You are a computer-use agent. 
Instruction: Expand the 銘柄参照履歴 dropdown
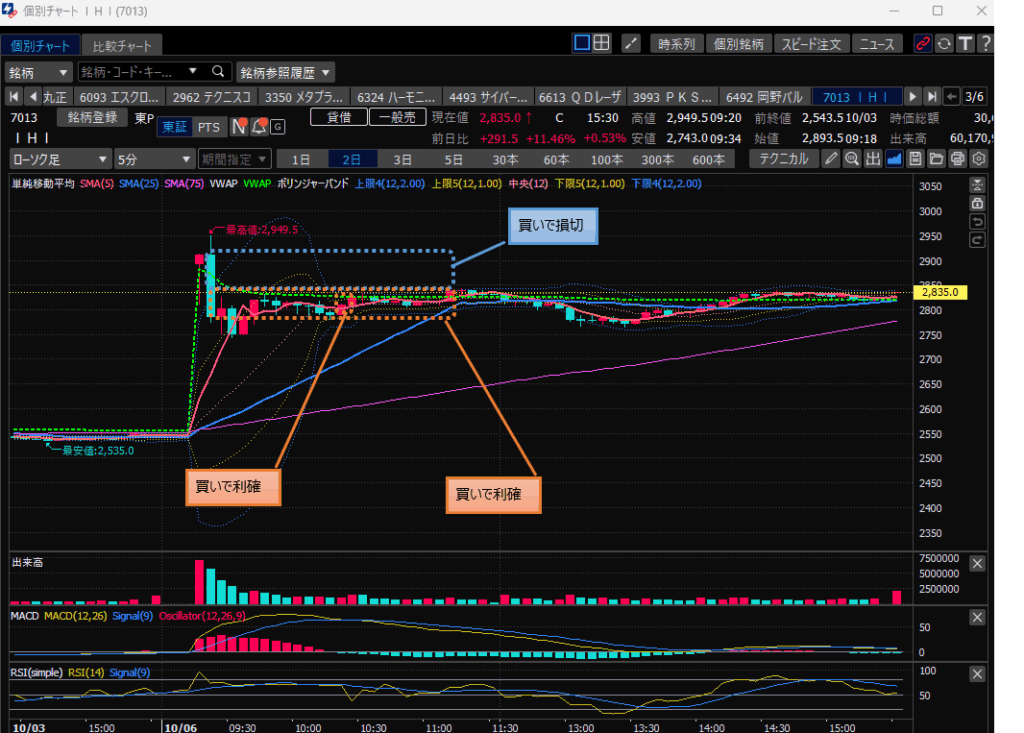[x=285, y=72]
